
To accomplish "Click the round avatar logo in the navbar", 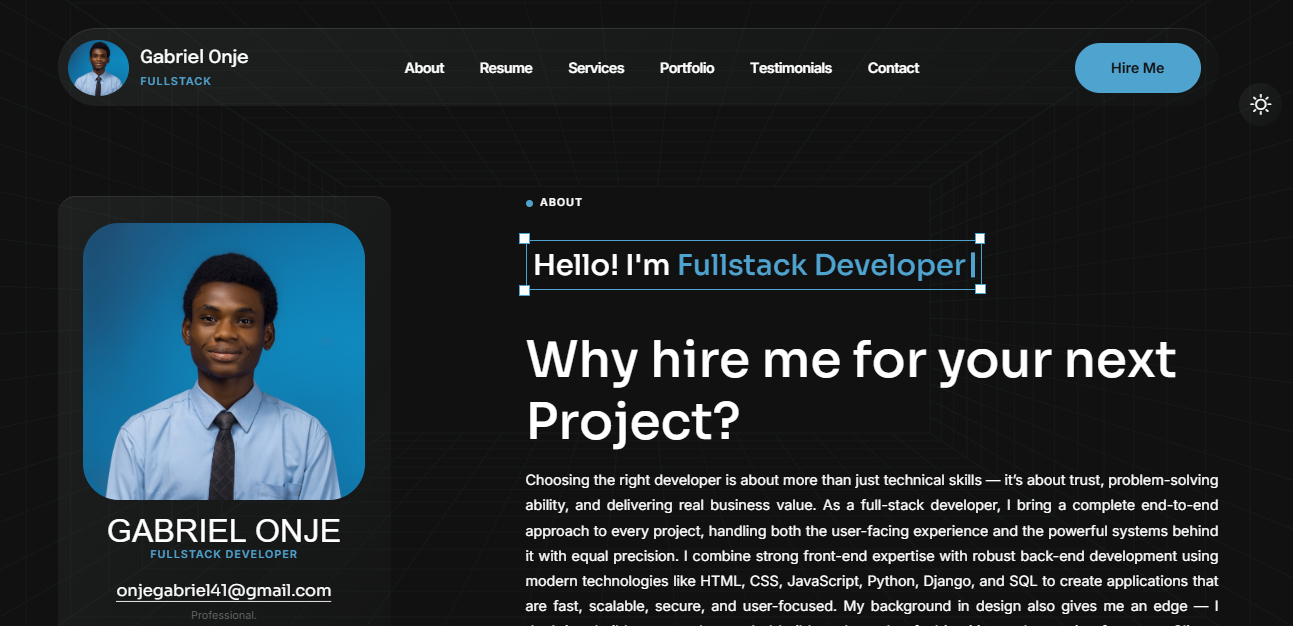I will pyautogui.click(x=98, y=68).
